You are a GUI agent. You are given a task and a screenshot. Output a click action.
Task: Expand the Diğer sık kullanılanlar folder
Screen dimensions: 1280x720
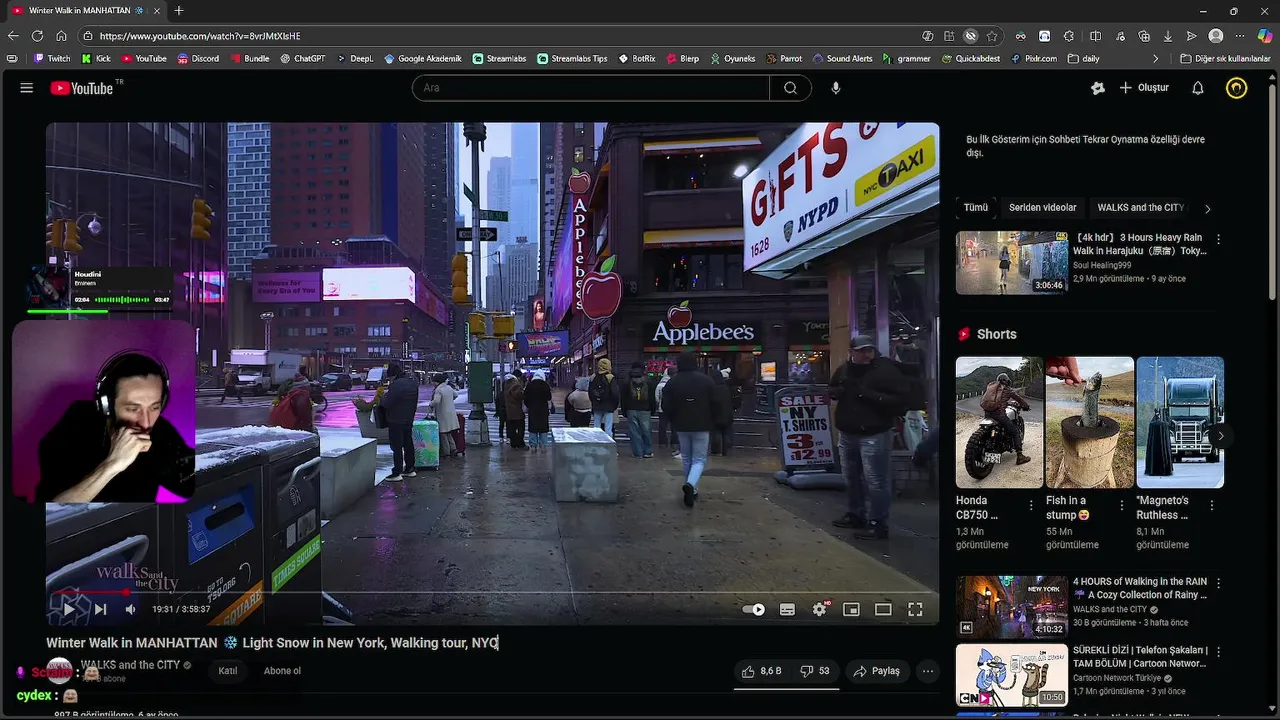tap(1225, 59)
